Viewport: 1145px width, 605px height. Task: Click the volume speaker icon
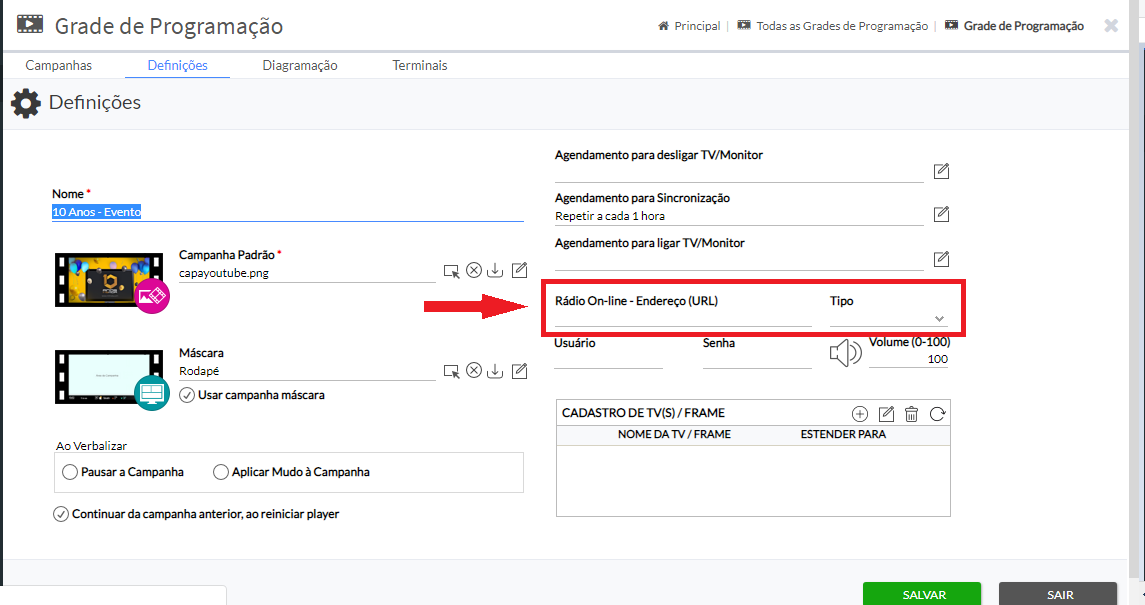tap(845, 353)
